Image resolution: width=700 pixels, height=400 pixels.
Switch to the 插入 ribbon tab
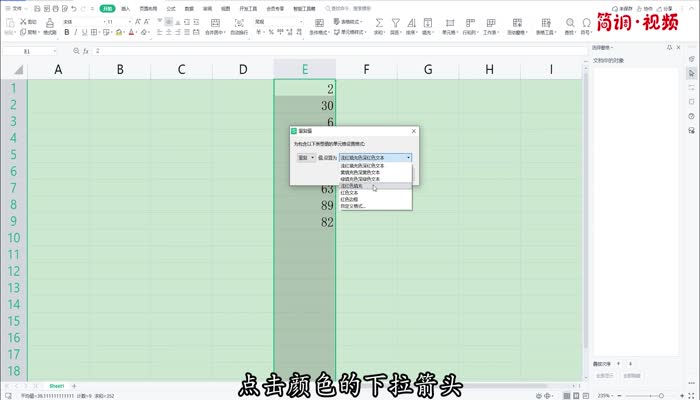(126, 8)
